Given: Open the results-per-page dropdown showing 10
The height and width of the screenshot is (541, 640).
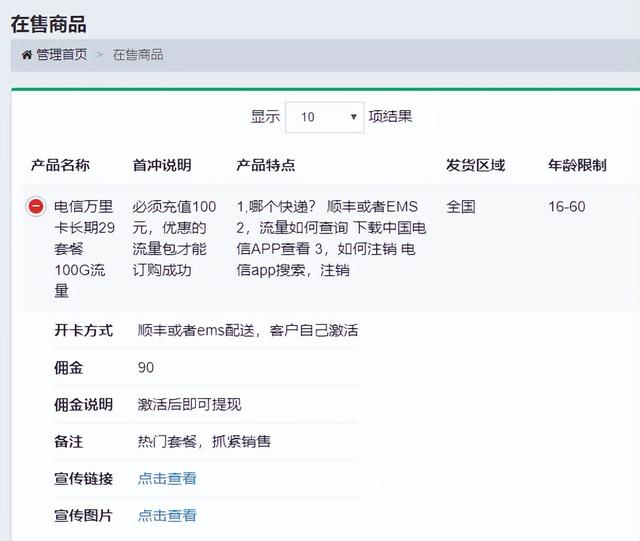Looking at the screenshot, I should [323, 117].
